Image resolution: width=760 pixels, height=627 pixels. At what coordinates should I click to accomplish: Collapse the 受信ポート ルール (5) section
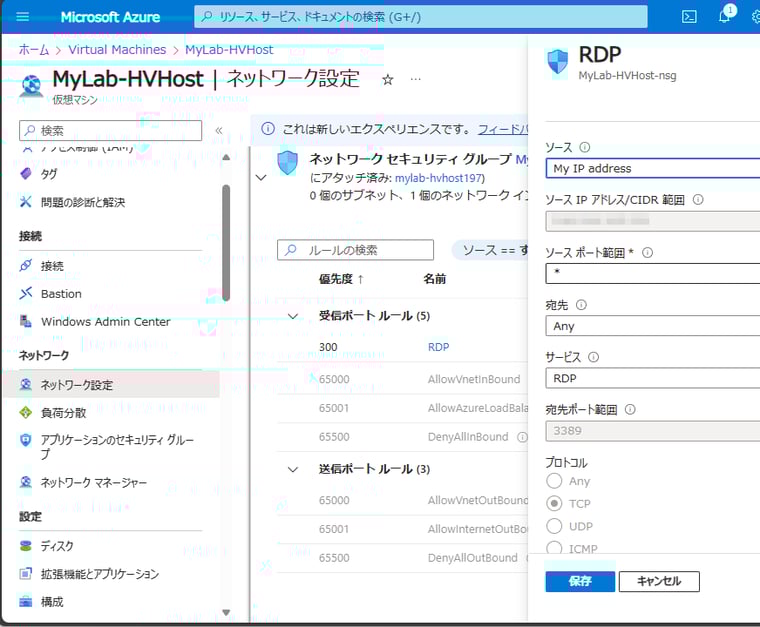[x=293, y=316]
